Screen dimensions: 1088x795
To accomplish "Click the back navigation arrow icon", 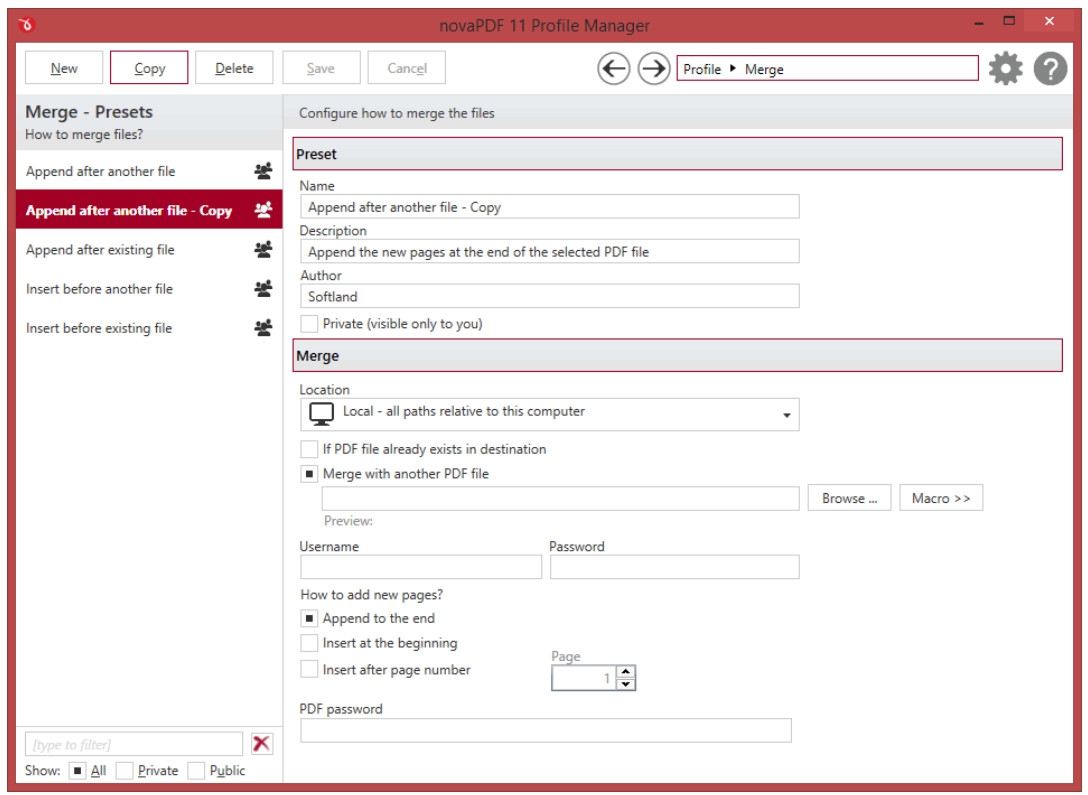I will pyautogui.click(x=613, y=69).
